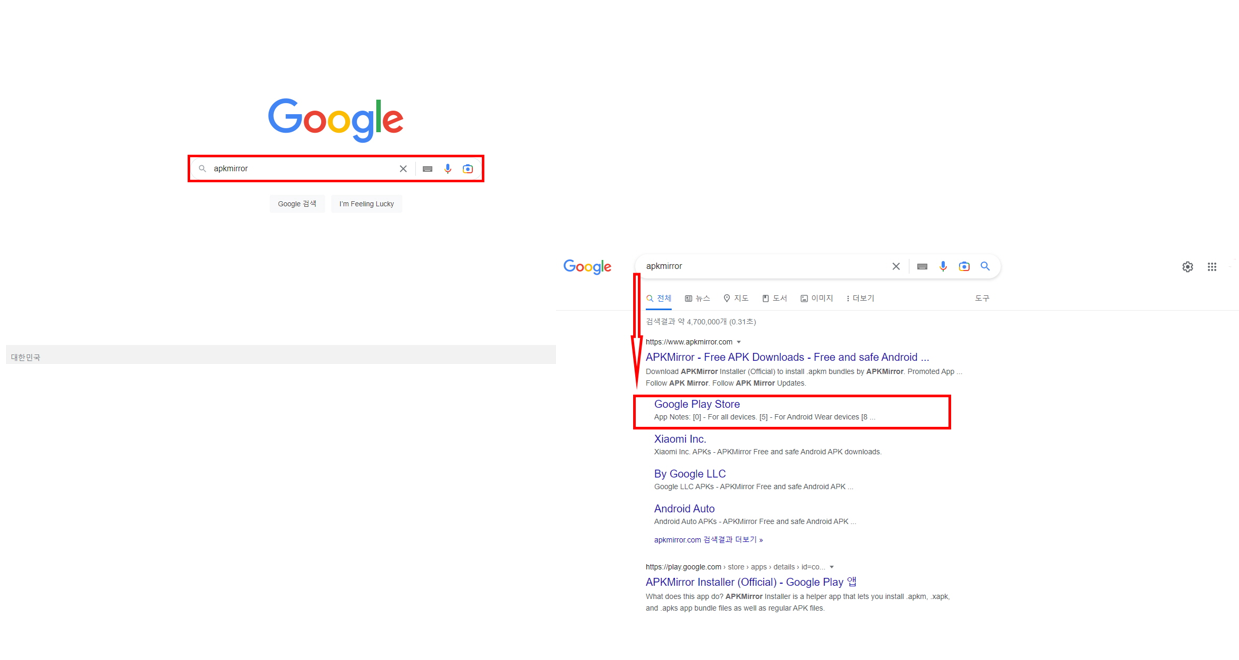1239x660 pixels.
Task: Open the Xiaomi Inc. sitelink
Action: click(680, 439)
